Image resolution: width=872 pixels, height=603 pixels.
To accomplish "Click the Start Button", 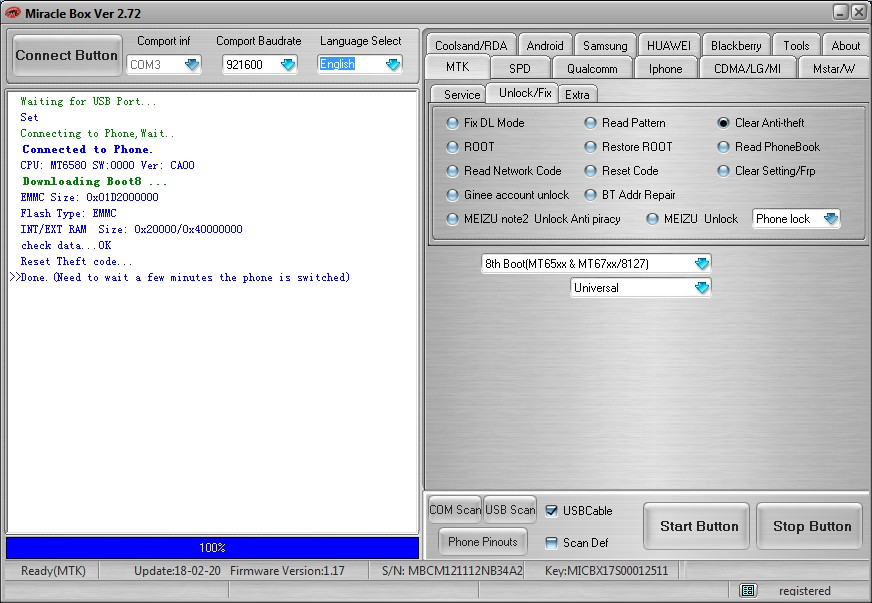I will 698,526.
